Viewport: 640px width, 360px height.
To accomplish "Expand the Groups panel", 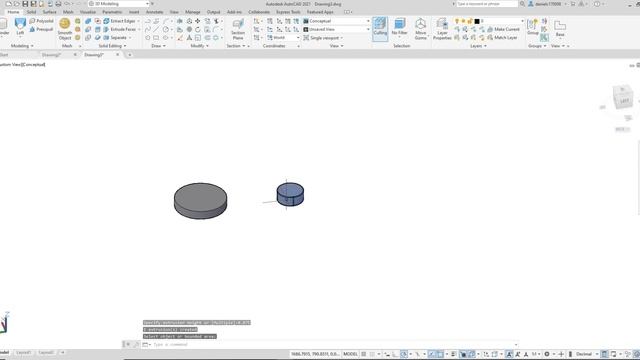I will 537,46.
